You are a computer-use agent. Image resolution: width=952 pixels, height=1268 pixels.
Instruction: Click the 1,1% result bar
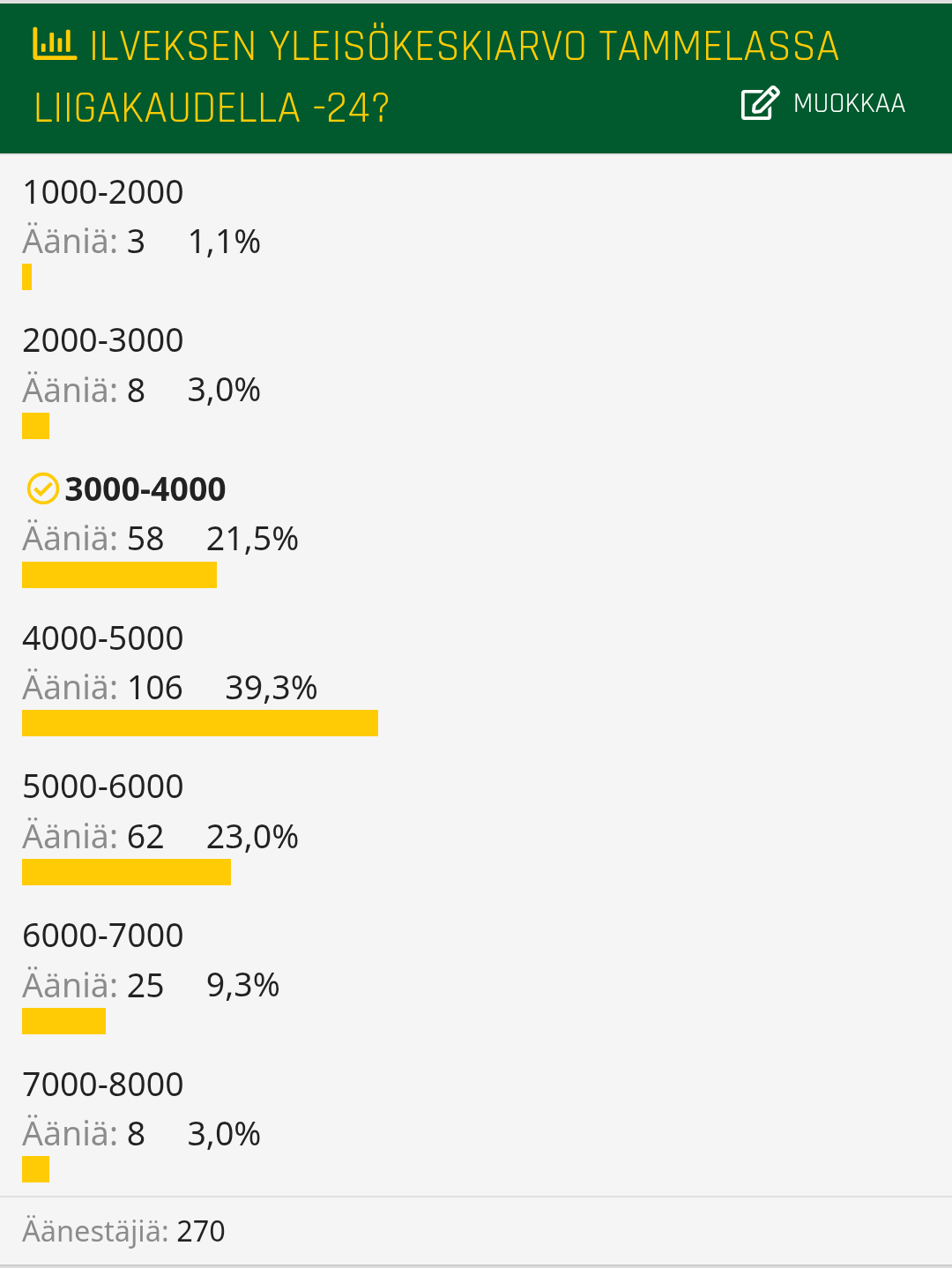(x=26, y=277)
